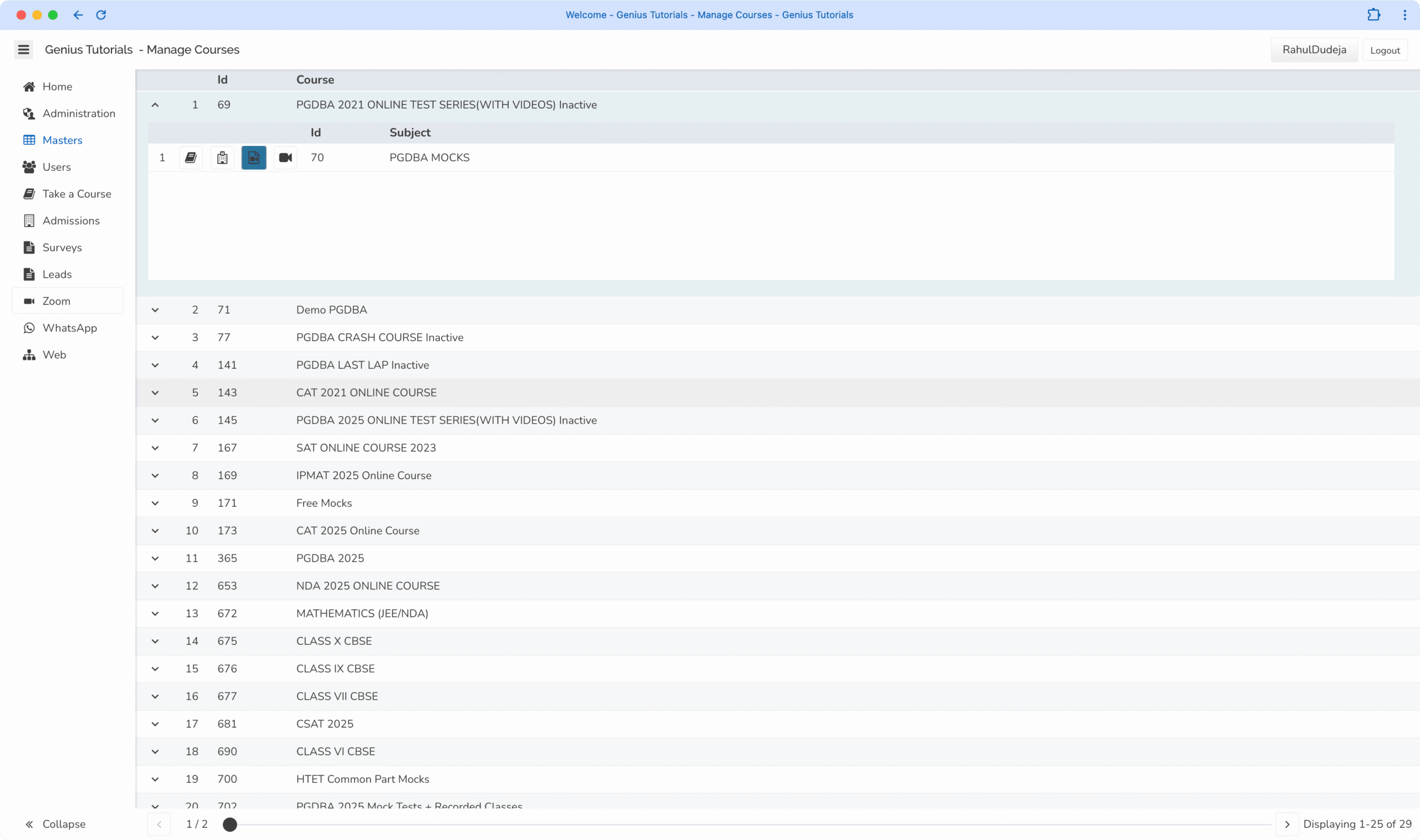Image resolution: width=1420 pixels, height=840 pixels.
Task: Collapse the PGDBA 2021 ONLINE TEST SERIES row
Action: click(x=155, y=105)
